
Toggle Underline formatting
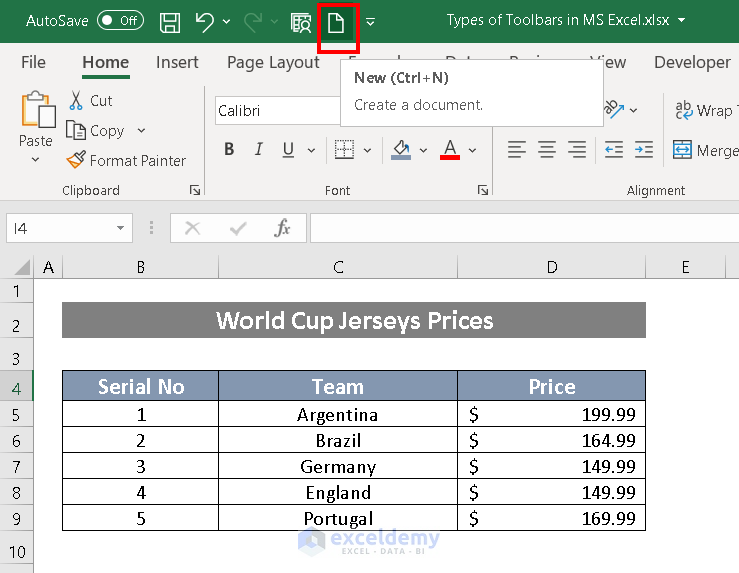288,150
